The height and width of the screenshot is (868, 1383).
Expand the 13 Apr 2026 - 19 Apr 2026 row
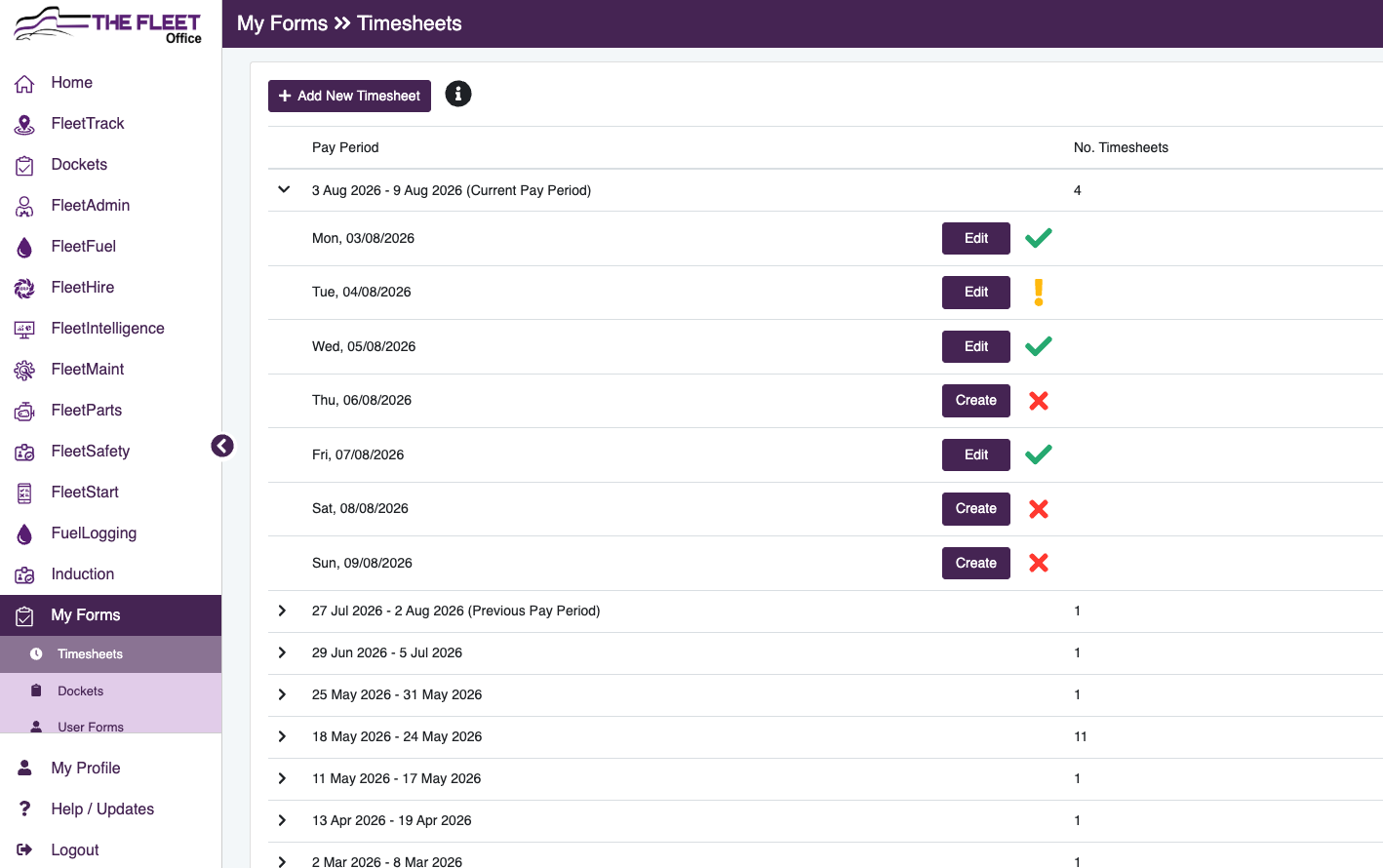[x=283, y=820]
